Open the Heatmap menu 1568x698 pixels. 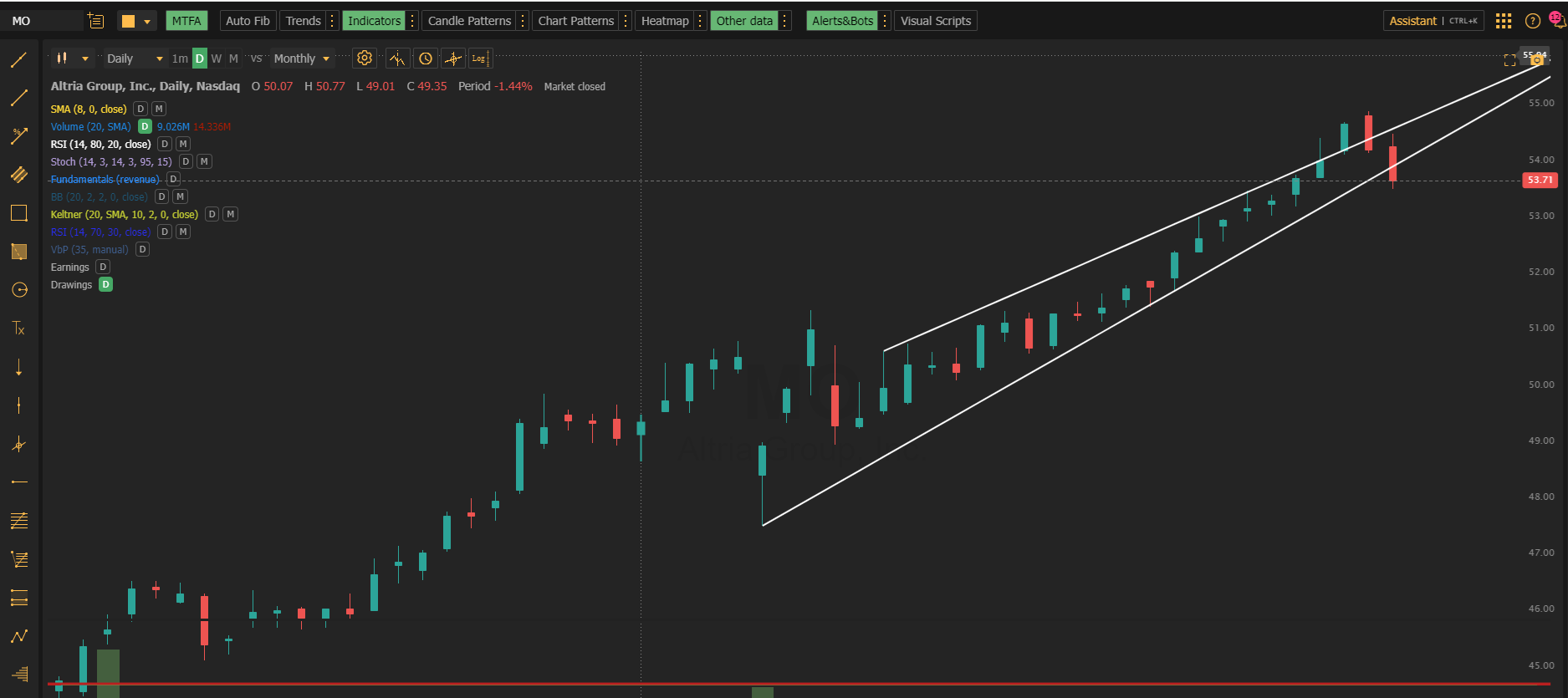(665, 21)
